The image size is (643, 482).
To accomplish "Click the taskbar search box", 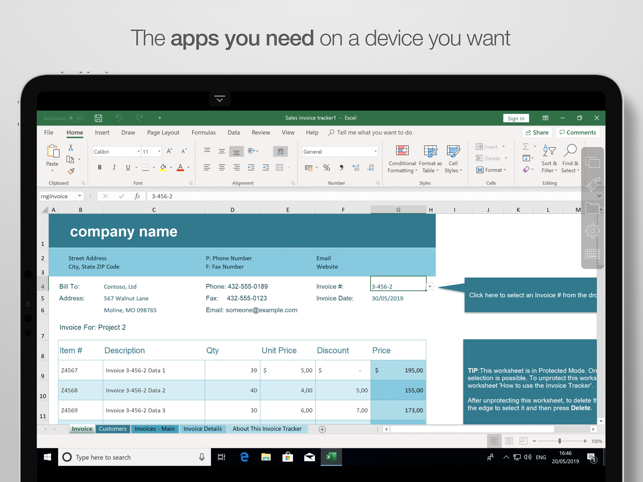I will (x=135, y=457).
